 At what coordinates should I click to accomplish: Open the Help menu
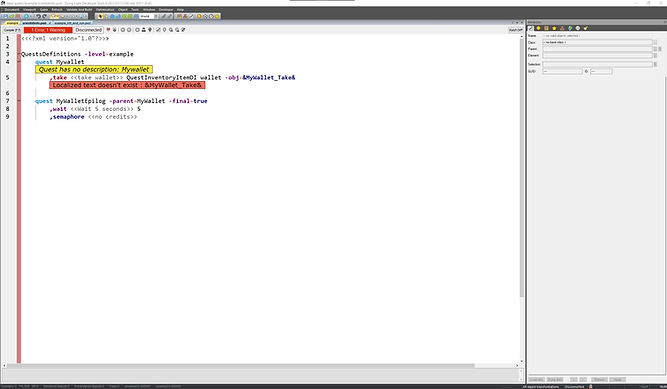click(180, 9)
